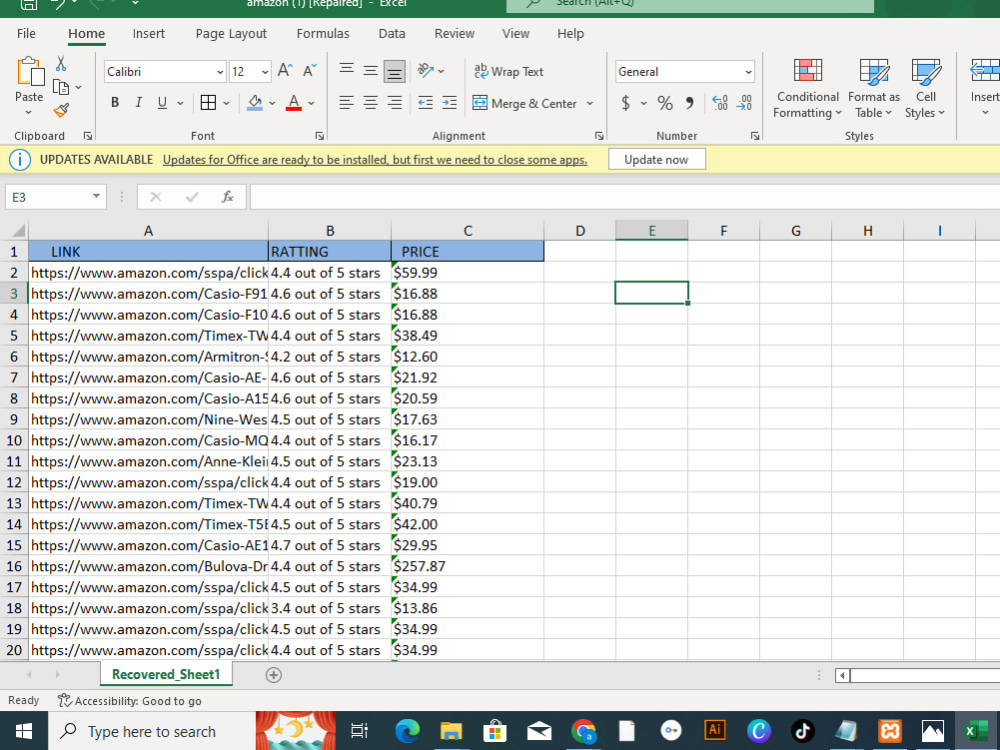The height and width of the screenshot is (750, 1000).
Task: Open Conditional Formatting menu
Action: point(807,89)
